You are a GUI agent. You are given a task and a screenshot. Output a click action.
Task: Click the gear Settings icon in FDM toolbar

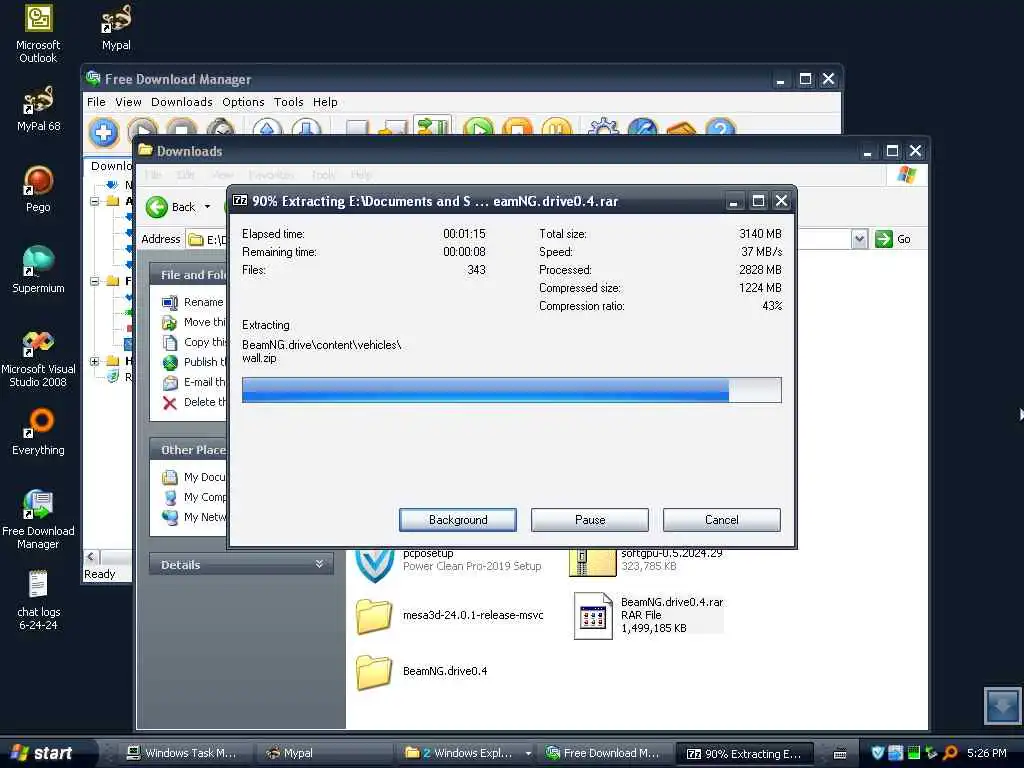[x=603, y=127]
